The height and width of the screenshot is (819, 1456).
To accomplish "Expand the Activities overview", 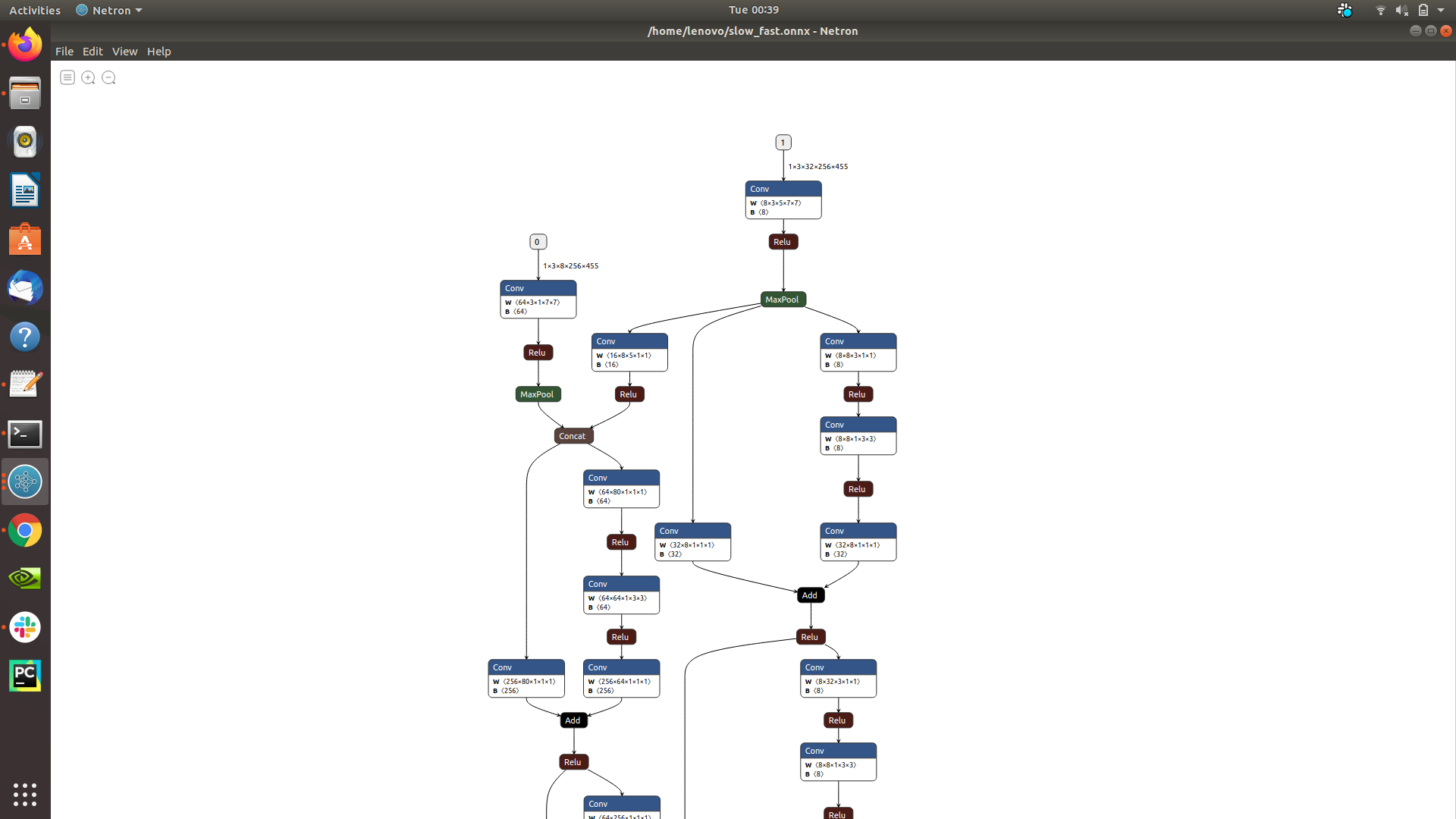I will coord(34,10).
